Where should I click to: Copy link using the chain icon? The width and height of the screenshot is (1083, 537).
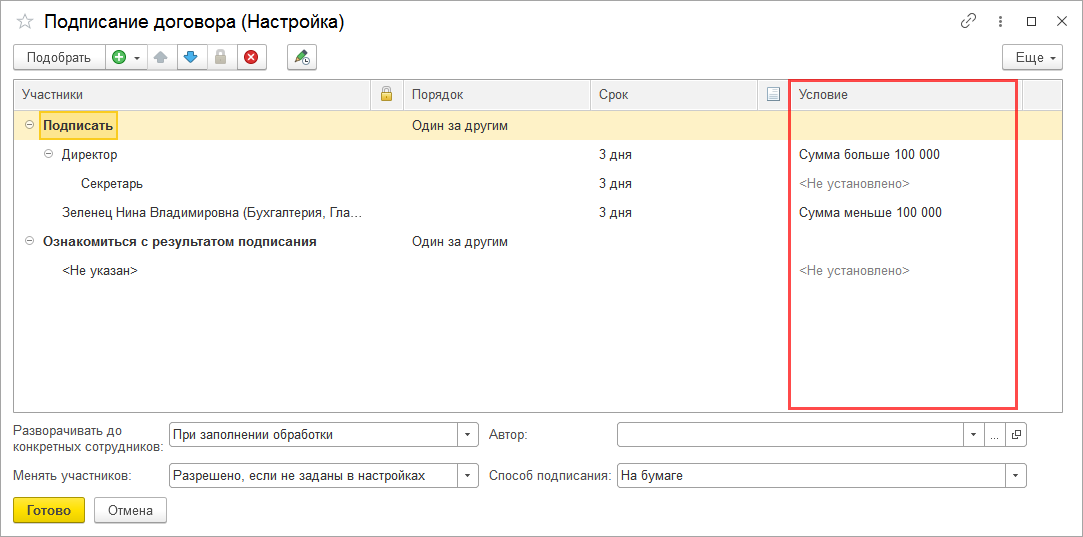(x=967, y=21)
